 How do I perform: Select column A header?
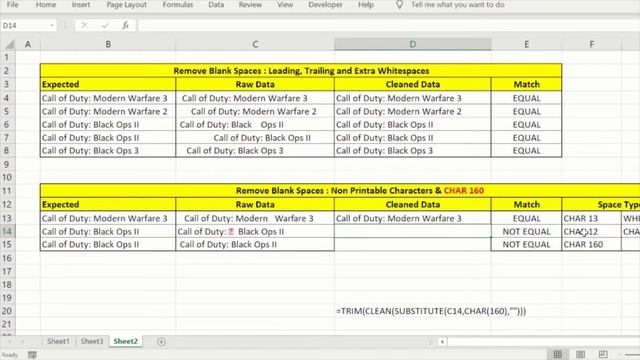pos(28,44)
